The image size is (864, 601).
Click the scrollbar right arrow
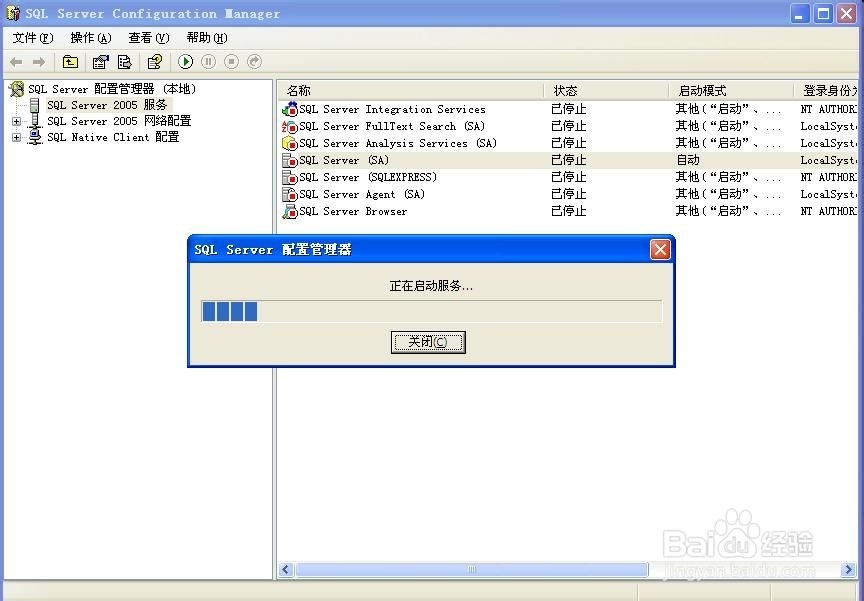click(847, 570)
